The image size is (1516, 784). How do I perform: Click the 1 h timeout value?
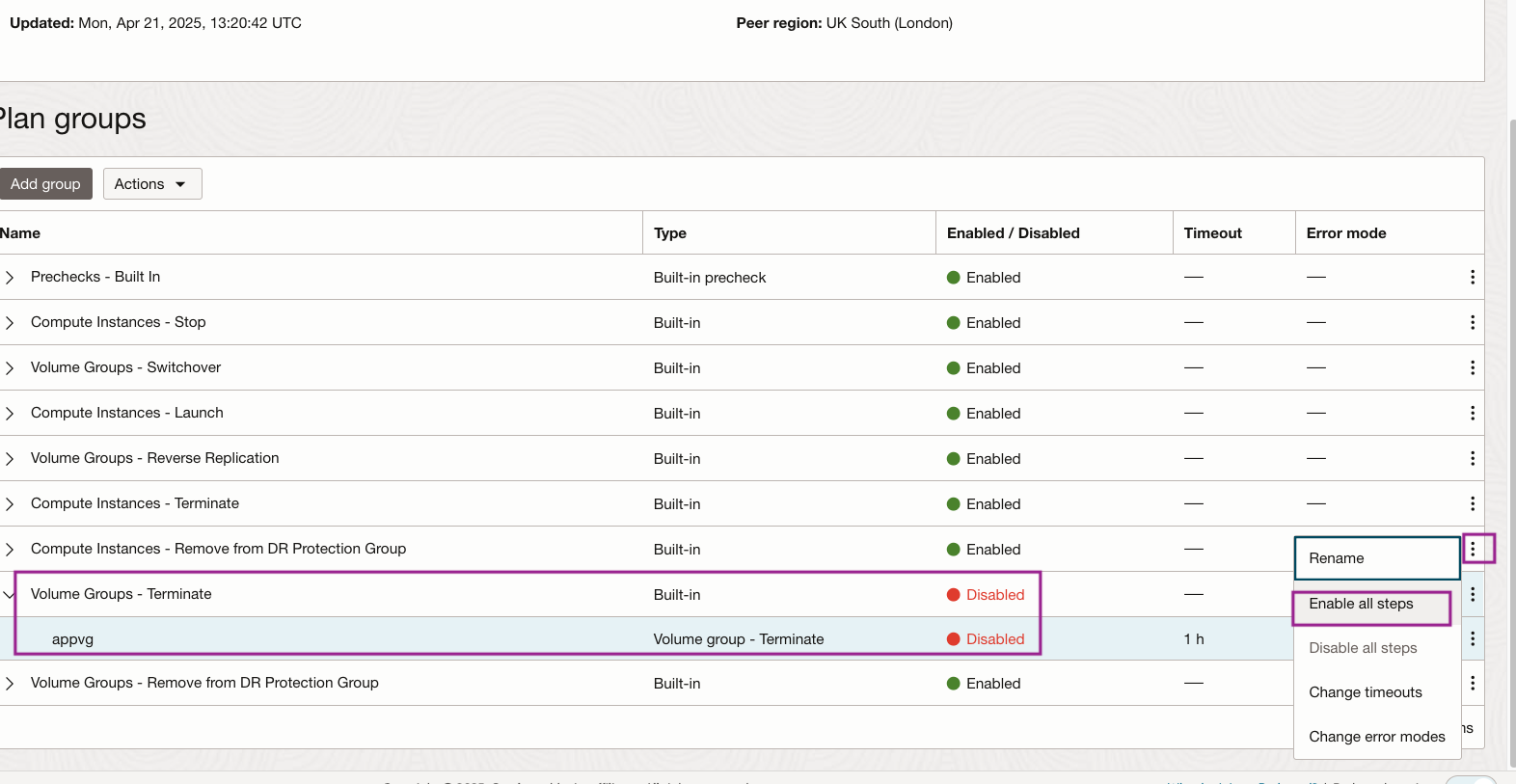pos(1194,639)
